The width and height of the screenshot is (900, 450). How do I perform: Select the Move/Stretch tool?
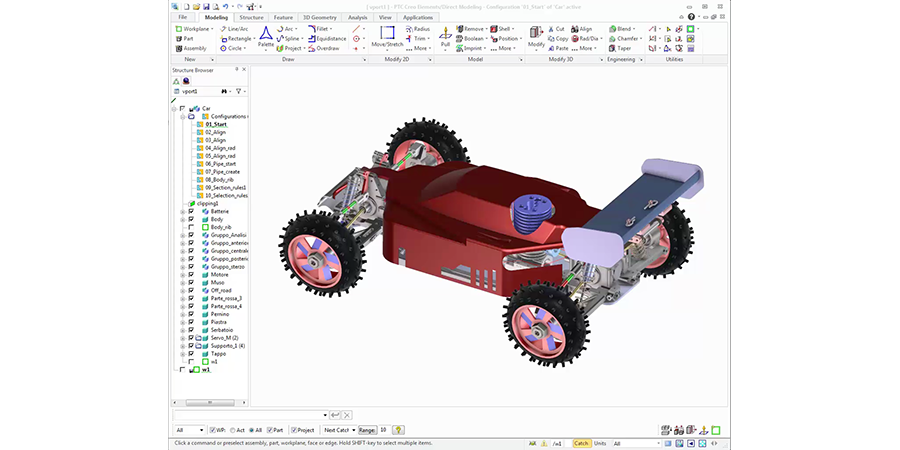coord(386,37)
